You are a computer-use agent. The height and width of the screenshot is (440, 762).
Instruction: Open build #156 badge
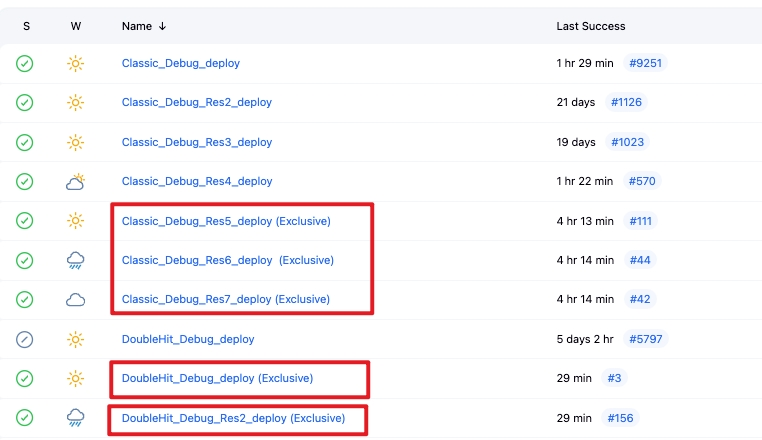[x=620, y=418]
